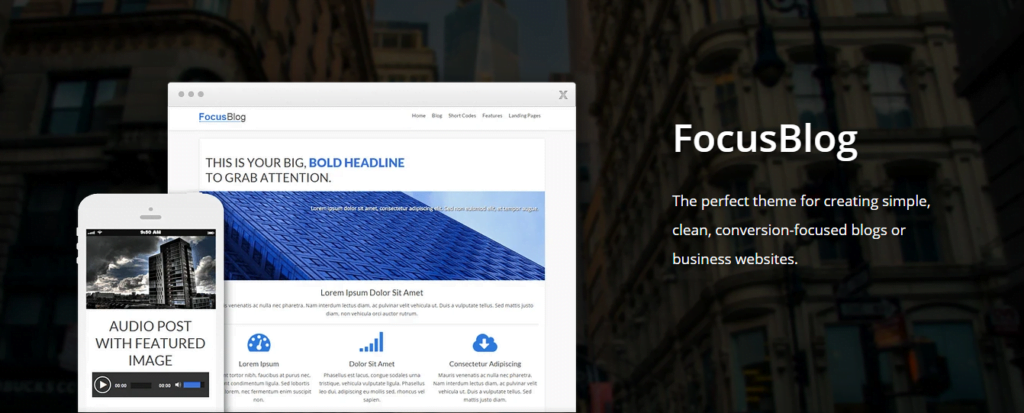This screenshot has width=1024, height=413.
Task: Click the blue signal bars icon
Action: [371, 342]
